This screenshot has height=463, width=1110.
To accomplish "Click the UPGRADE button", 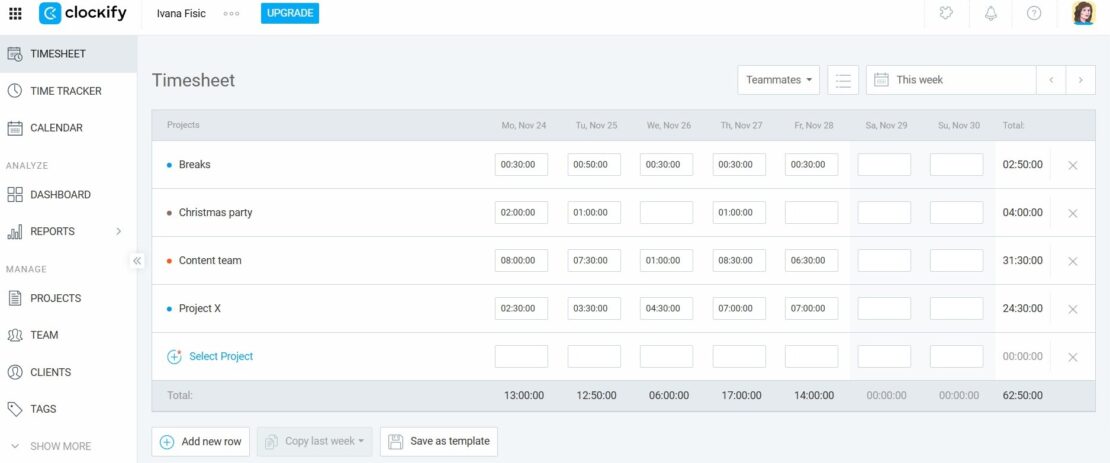I will [290, 13].
